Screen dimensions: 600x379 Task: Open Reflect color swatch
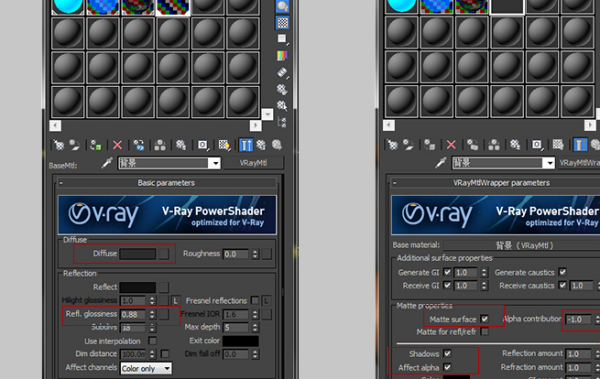[x=138, y=287]
